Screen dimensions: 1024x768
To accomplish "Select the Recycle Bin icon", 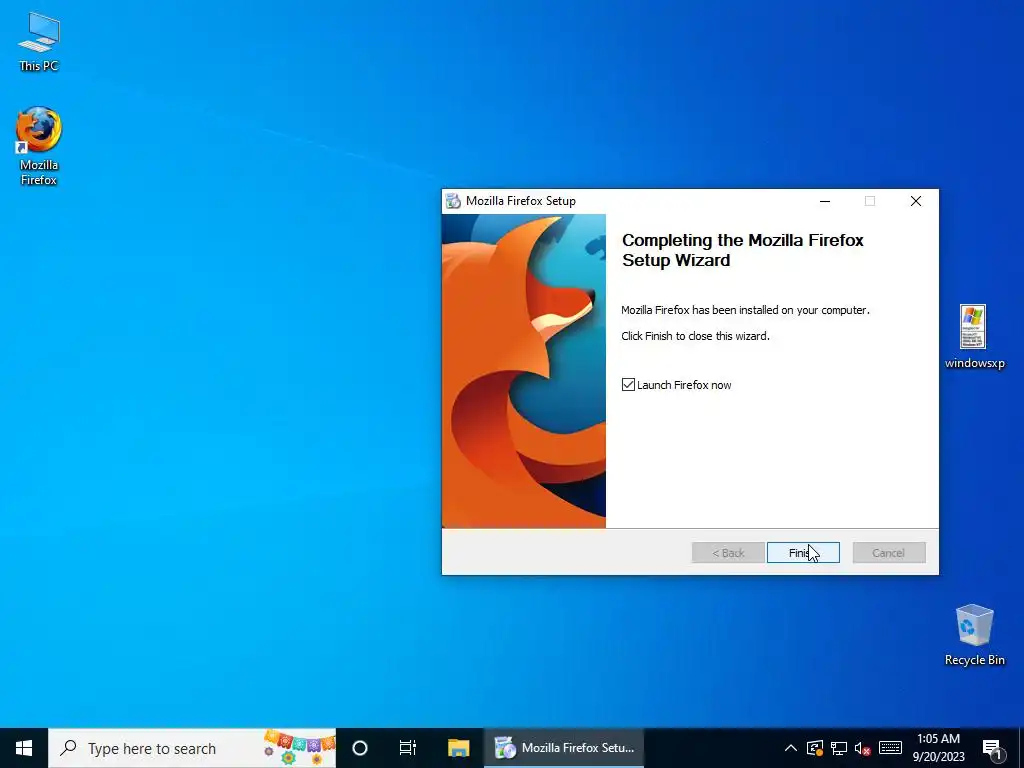I will [x=974, y=635].
